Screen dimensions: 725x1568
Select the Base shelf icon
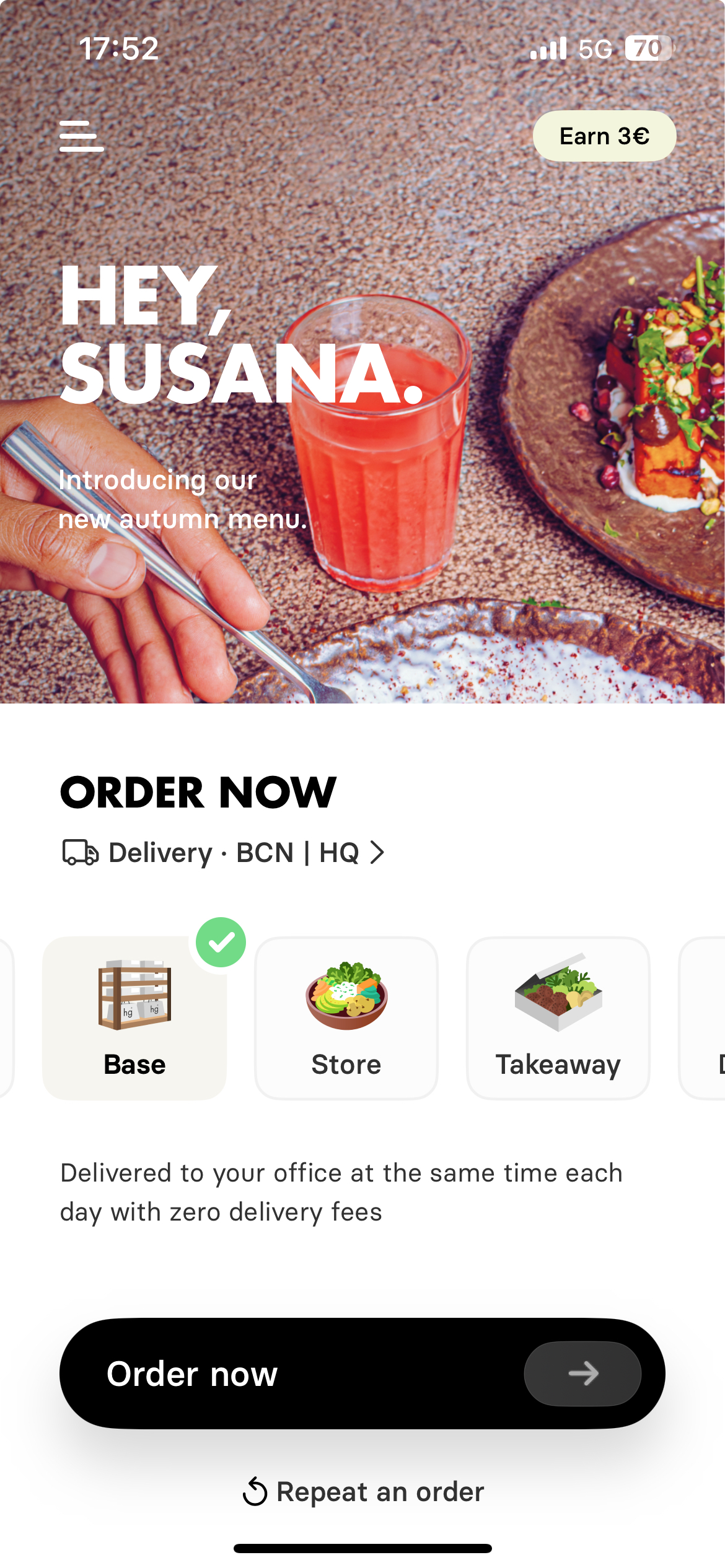pos(134,995)
